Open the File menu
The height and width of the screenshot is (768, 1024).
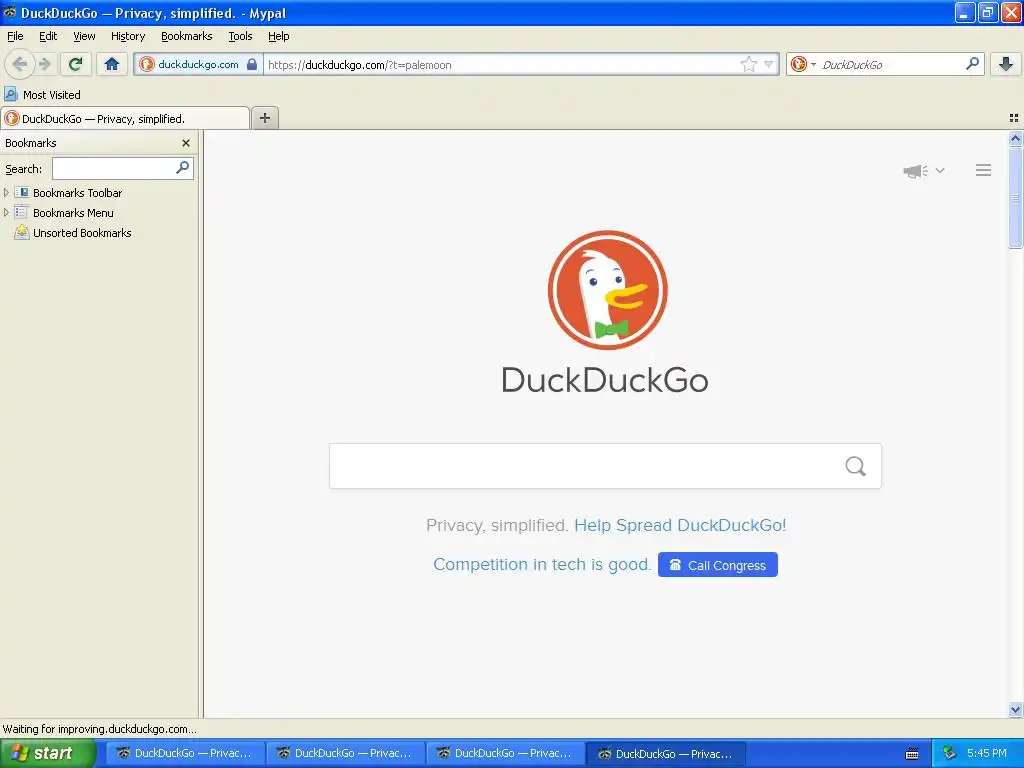15,37
